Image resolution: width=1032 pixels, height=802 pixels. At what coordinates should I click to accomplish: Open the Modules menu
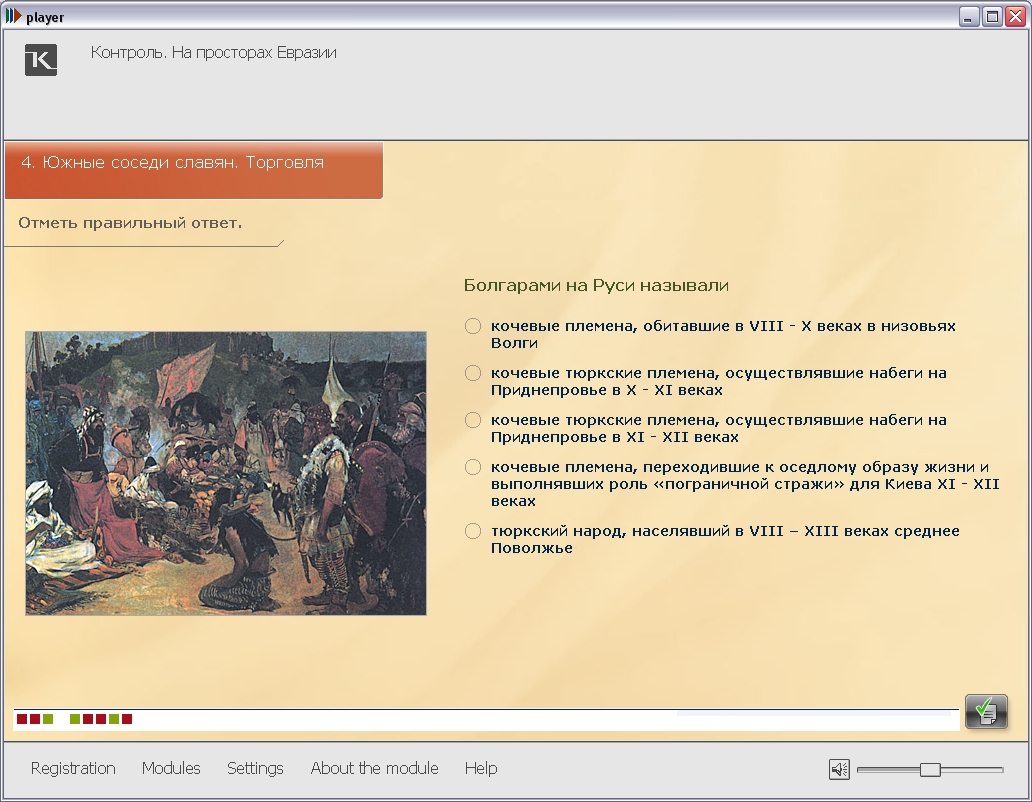(171, 768)
